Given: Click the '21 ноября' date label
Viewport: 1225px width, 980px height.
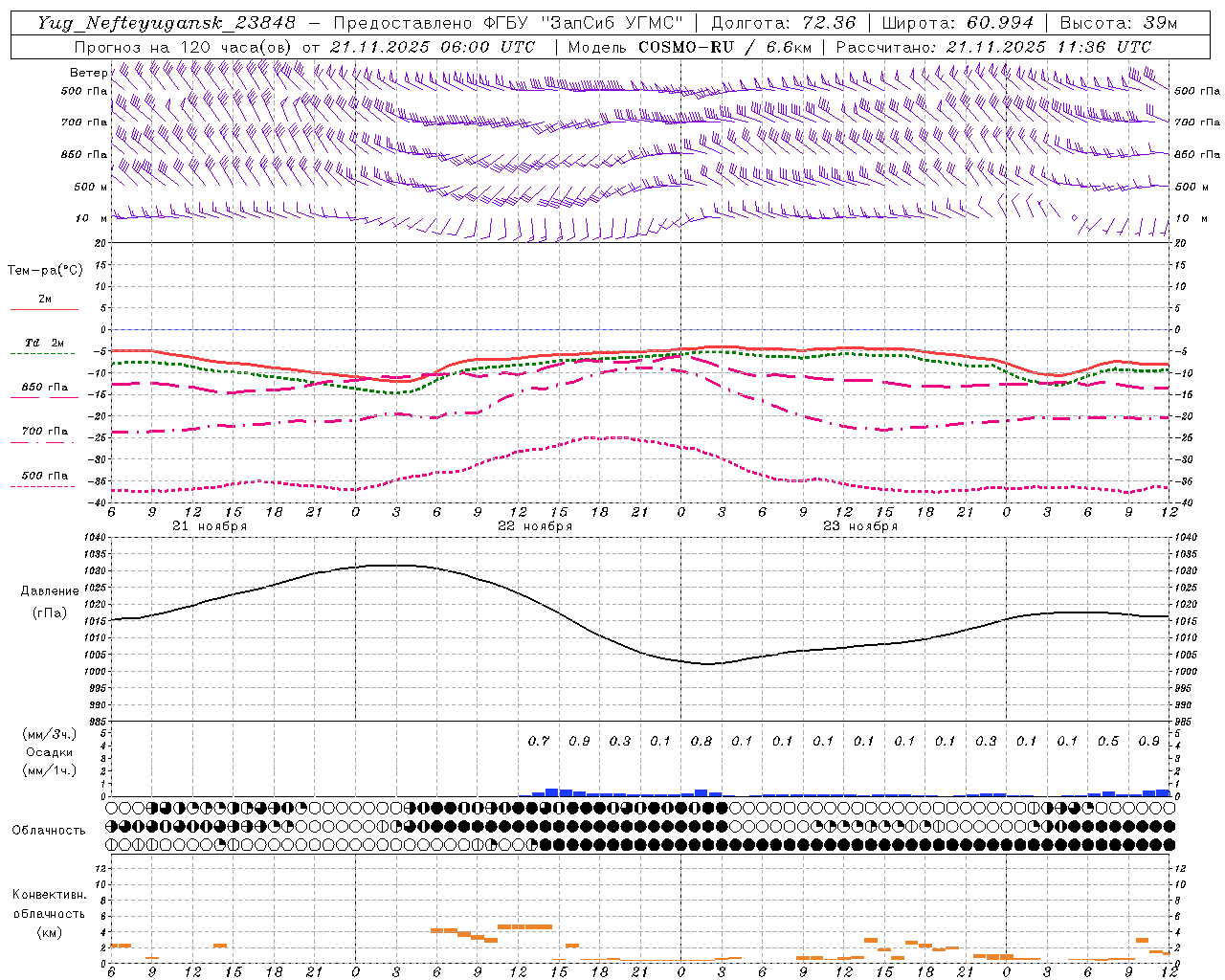Looking at the screenshot, I should [210, 526].
